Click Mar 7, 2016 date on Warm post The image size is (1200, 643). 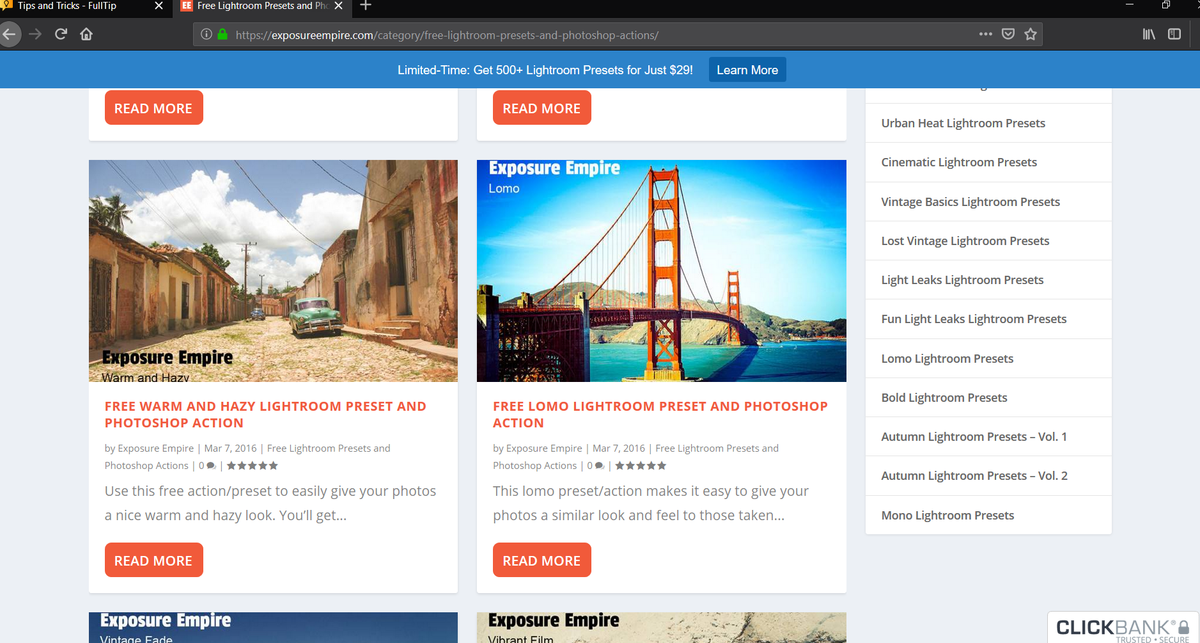(230, 448)
